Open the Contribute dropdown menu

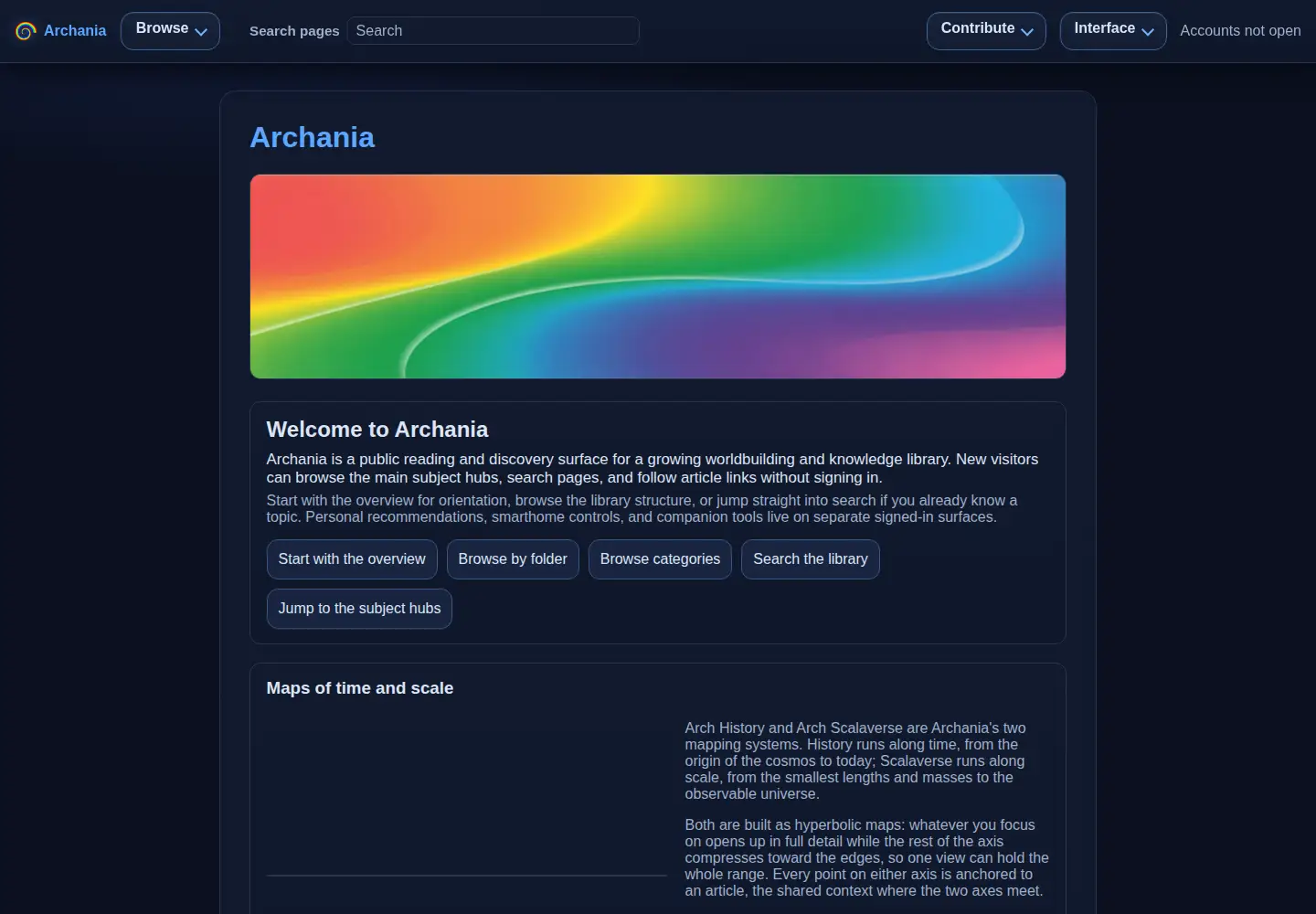(986, 31)
